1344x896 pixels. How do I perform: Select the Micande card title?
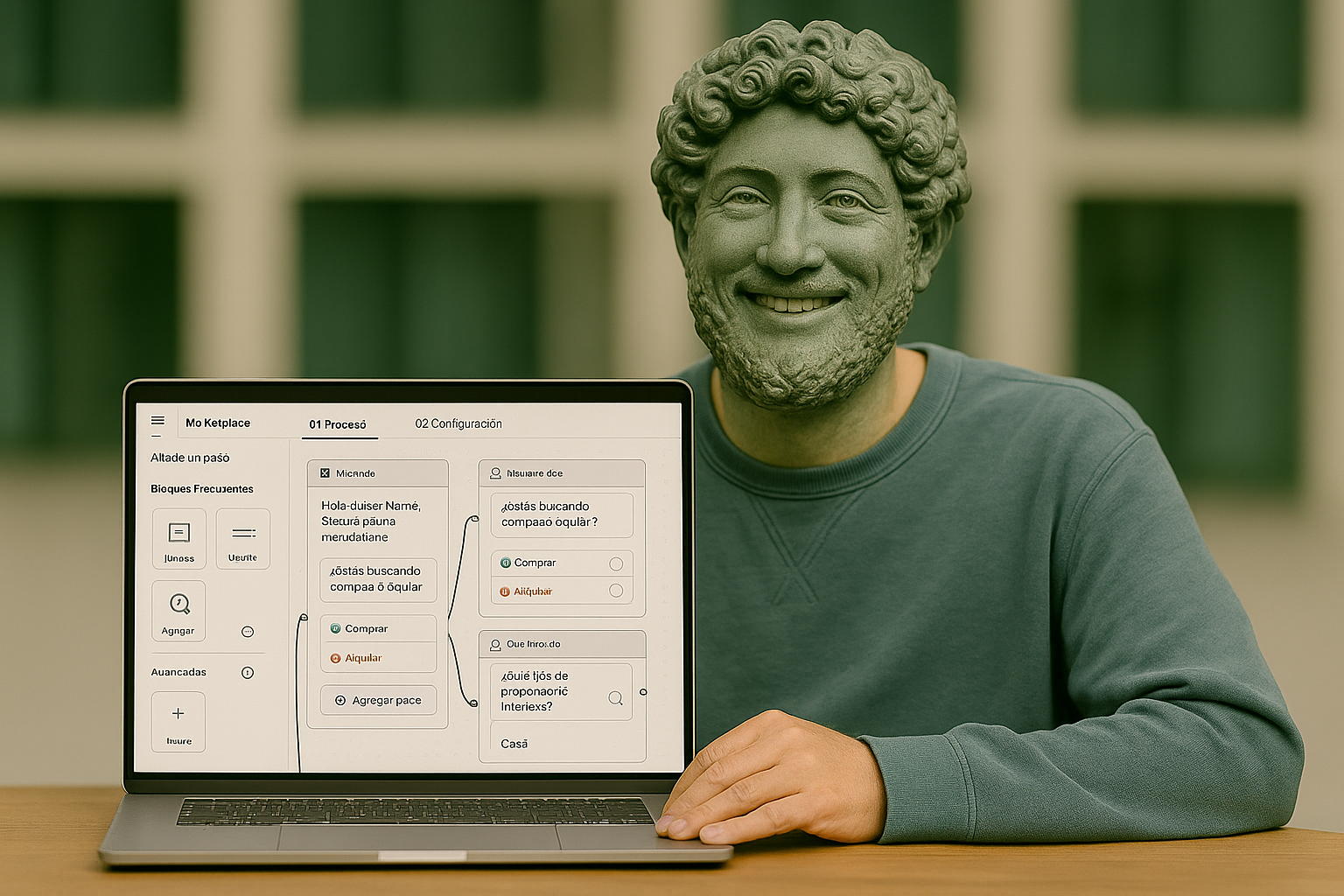pyautogui.click(x=355, y=473)
